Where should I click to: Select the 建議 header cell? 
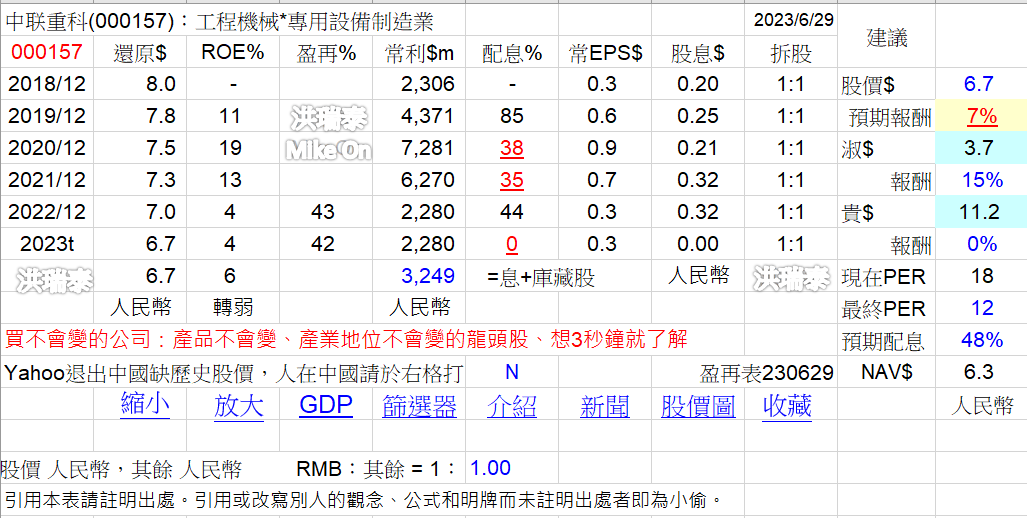(887, 37)
